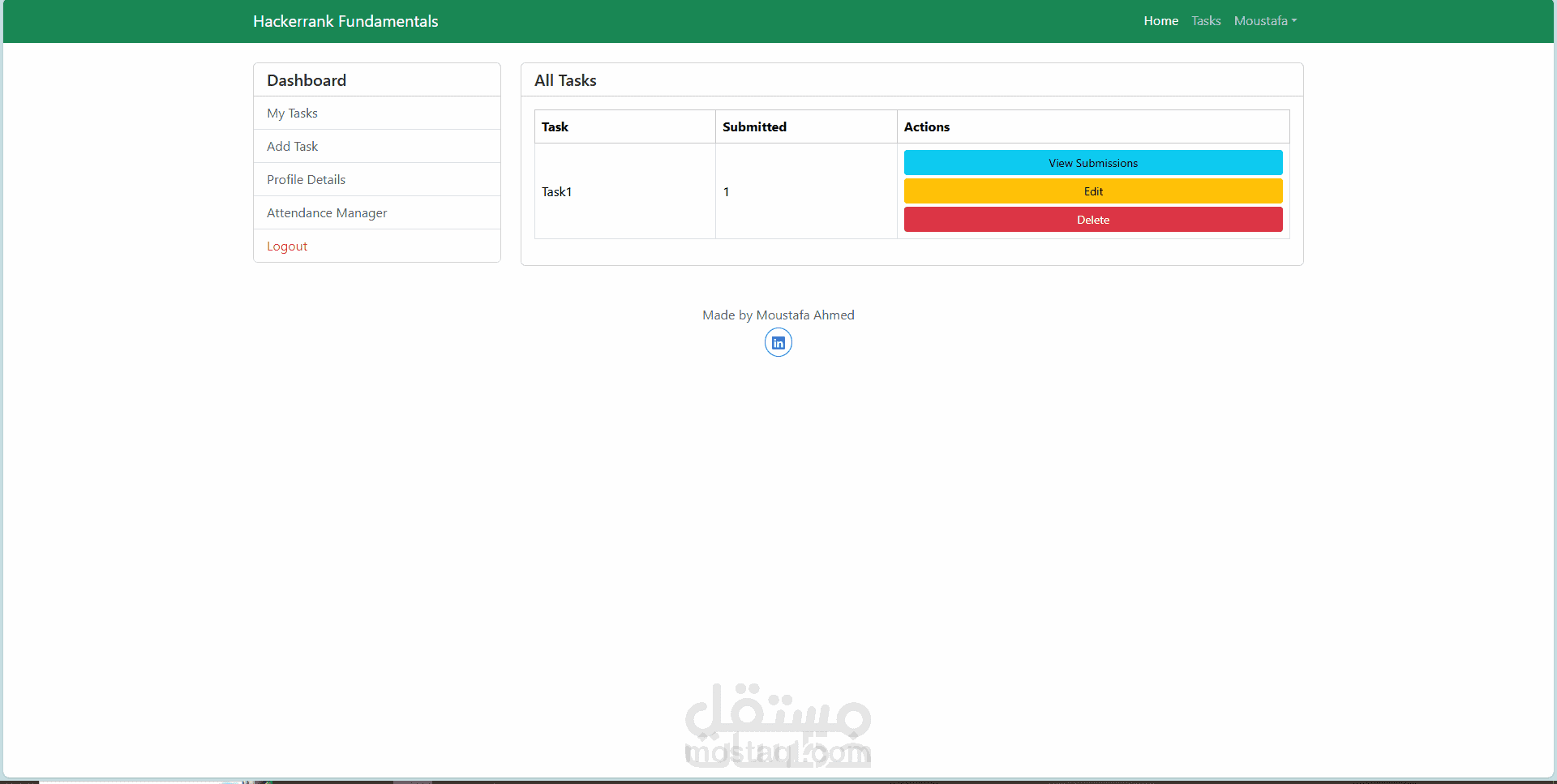Click the Submitted column header
Viewport: 1557px width, 784px height.
pyautogui.click(x=806, y=127)
